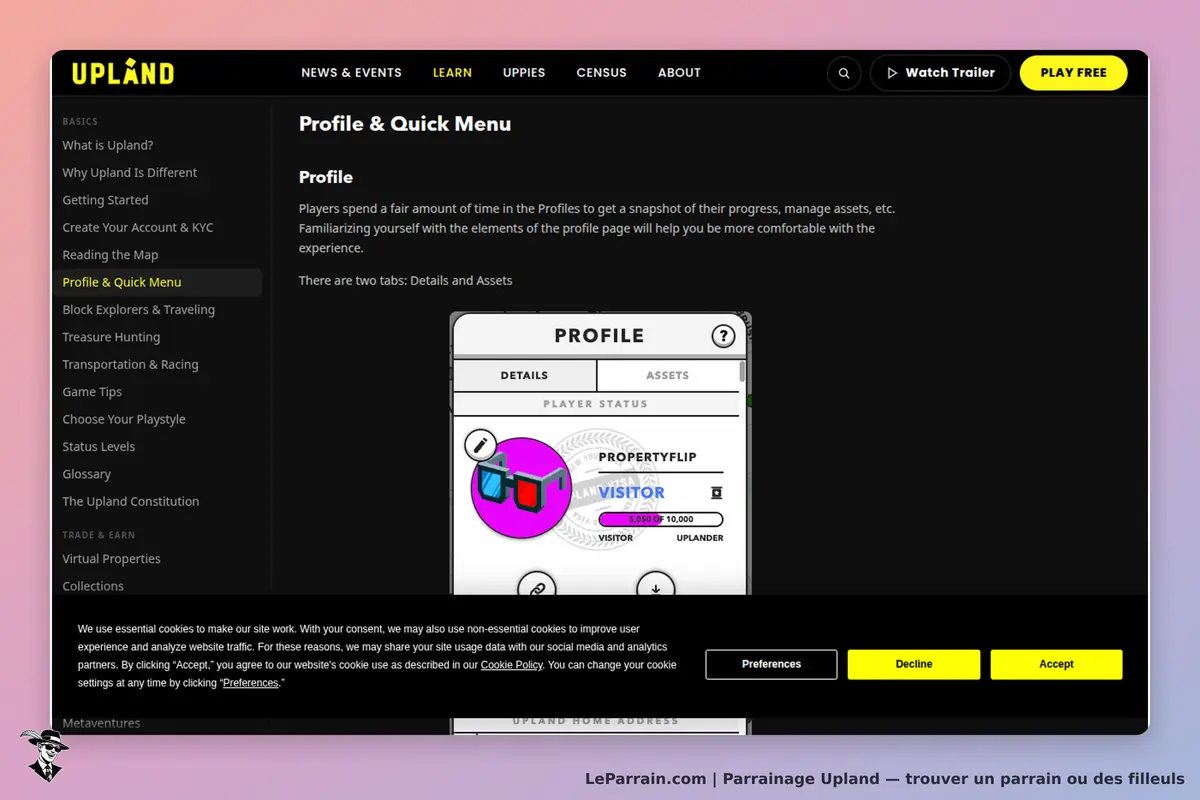Screen dimensions: 1200x800
Task: Open the CENSUS menu
Action: pyautogui.click(x=601, y=73)
